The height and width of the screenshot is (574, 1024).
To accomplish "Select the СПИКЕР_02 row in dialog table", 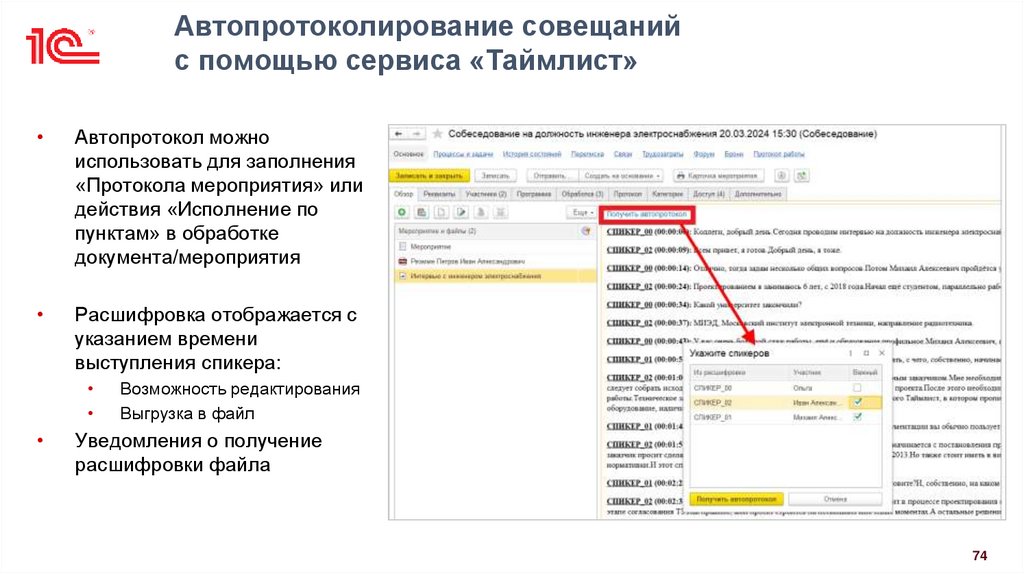I will (x=786, y=402).
